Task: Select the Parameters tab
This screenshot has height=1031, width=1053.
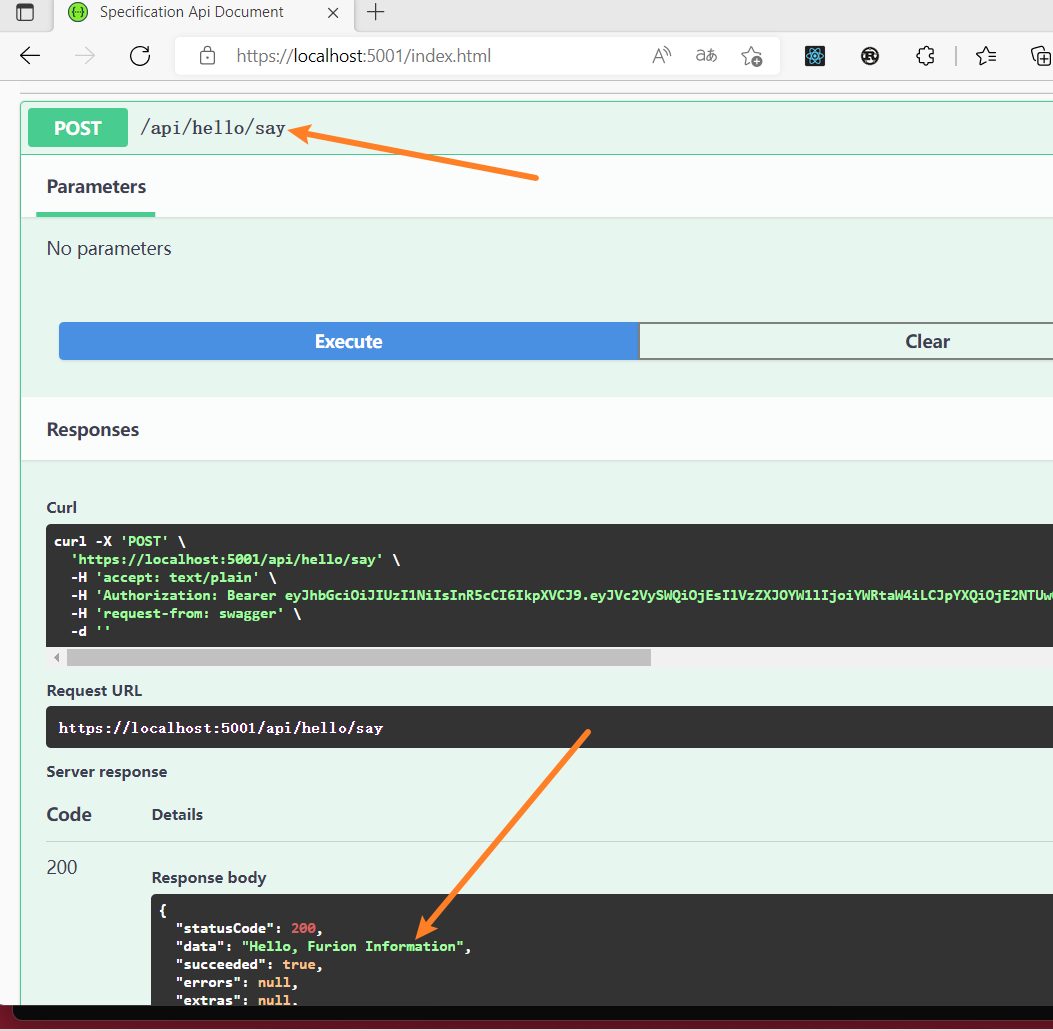Action: tap(96, 187)
